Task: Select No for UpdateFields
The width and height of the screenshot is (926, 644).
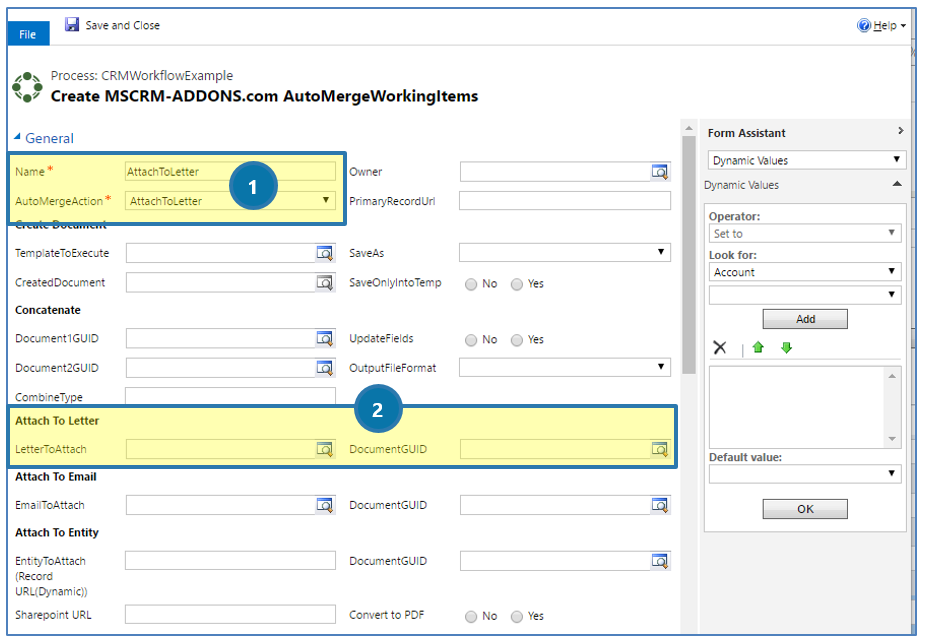Action: tap(471, 340)
